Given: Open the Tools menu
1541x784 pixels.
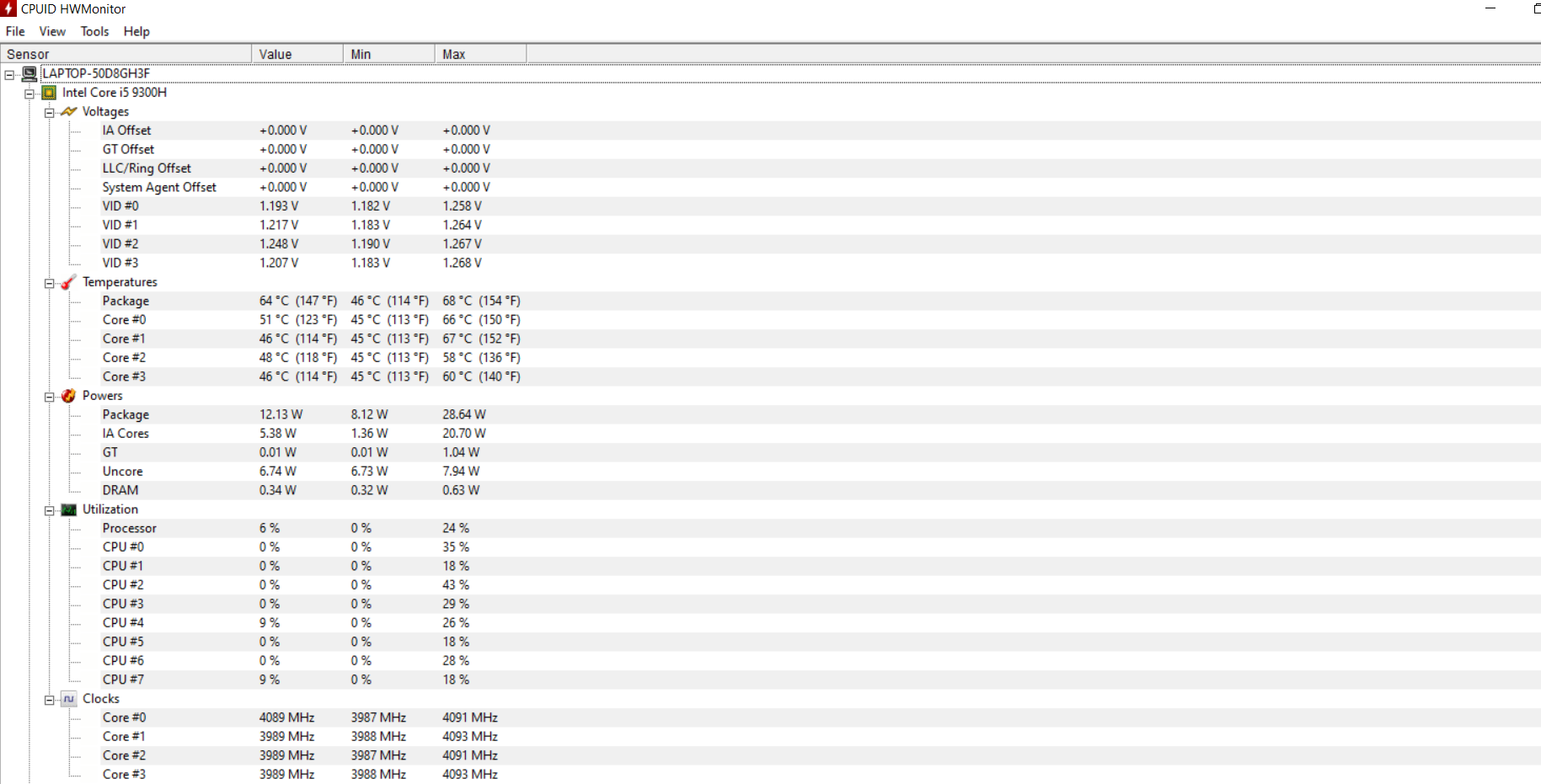Looking at the screenshot, I should click(95, 31).
